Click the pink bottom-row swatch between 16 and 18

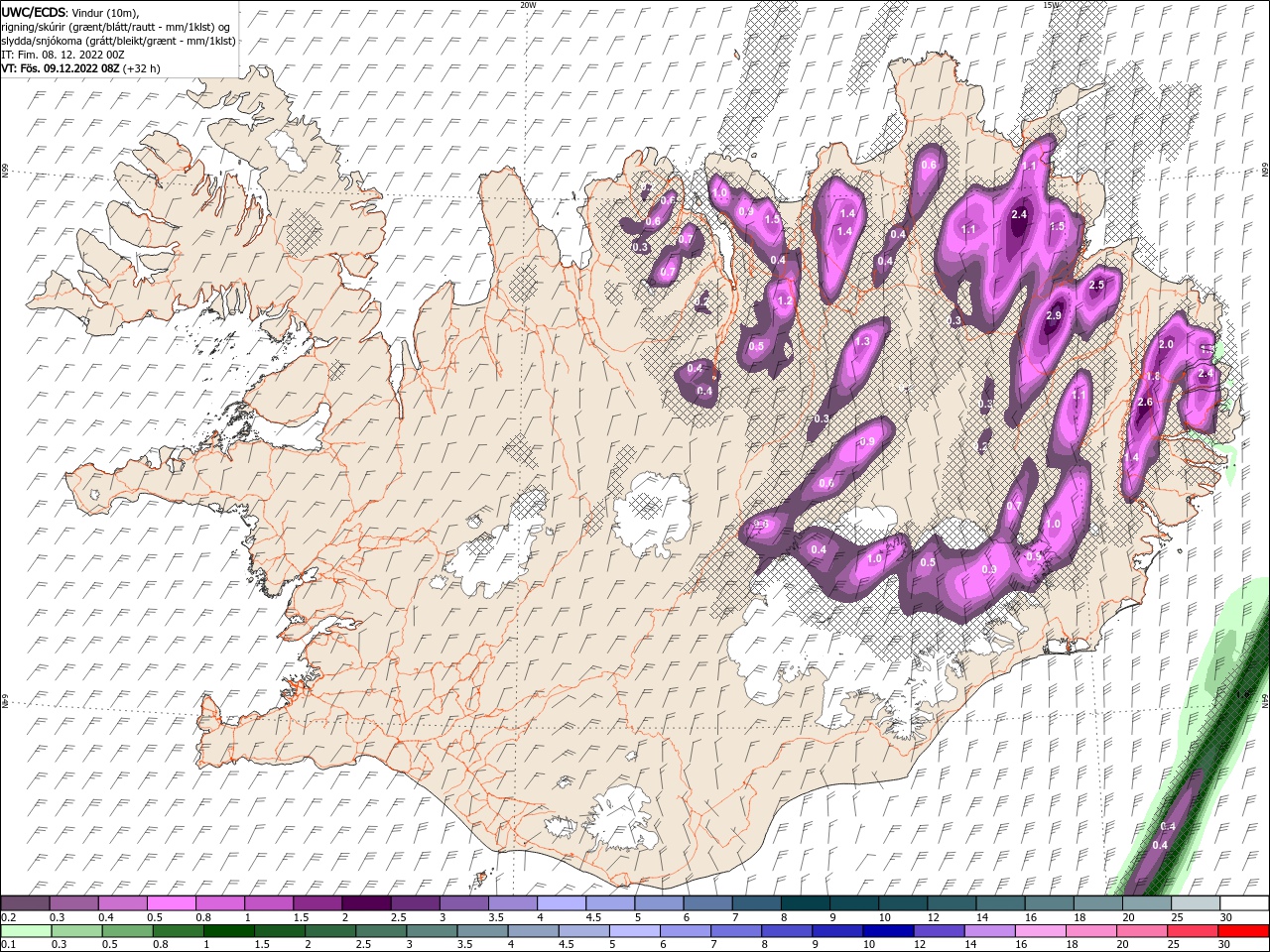point(1042,931)
